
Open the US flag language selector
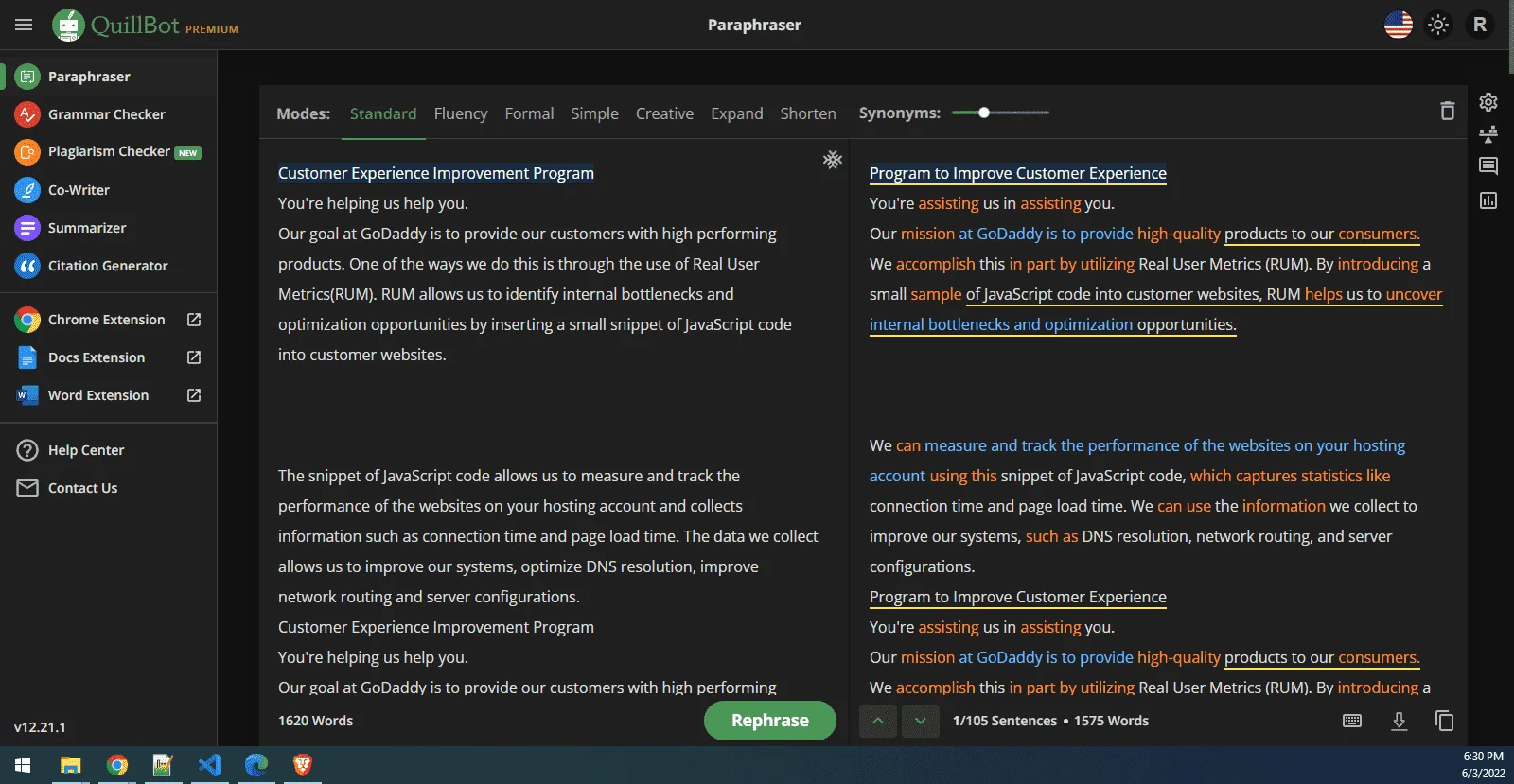coord(1399,25)
